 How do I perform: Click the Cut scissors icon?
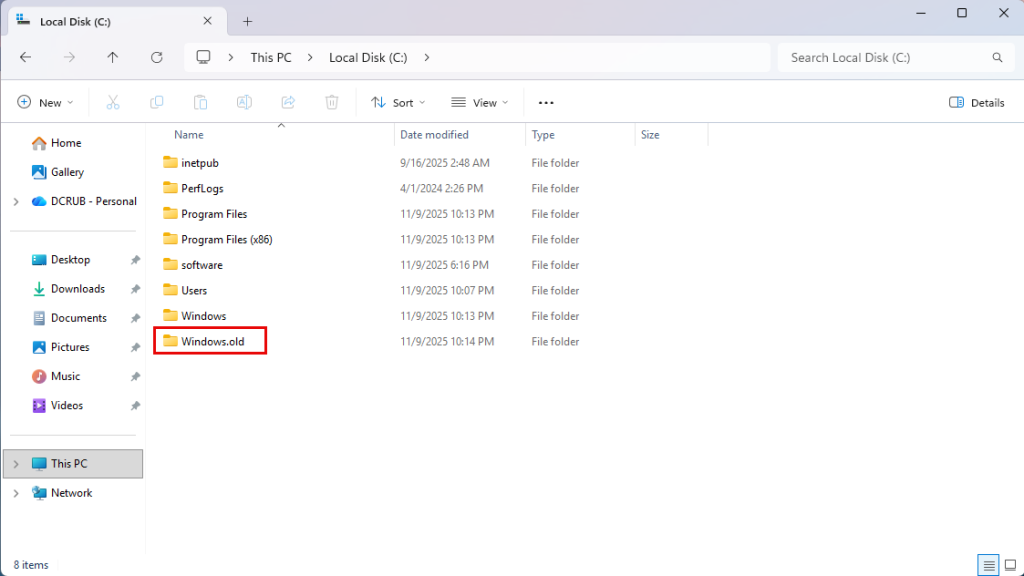click(x=113, y=103)
